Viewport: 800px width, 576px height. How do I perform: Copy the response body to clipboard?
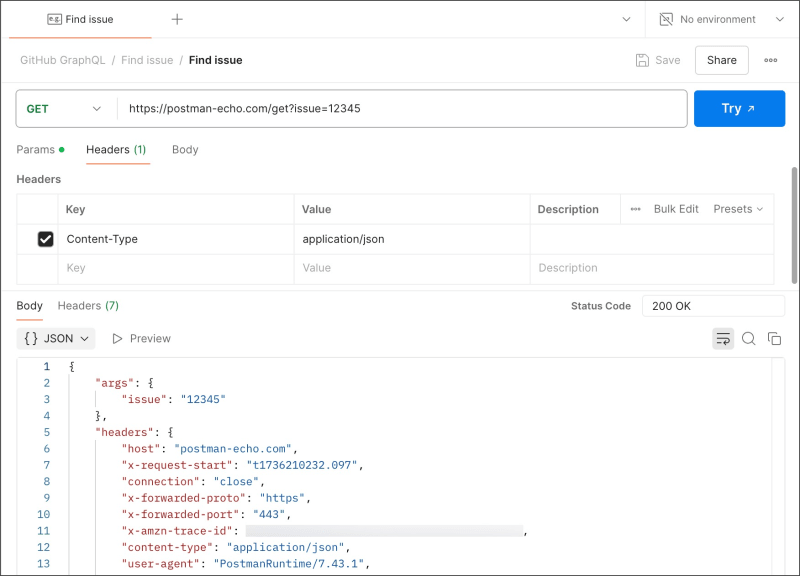pyautogui.click(x=774, y=339)
